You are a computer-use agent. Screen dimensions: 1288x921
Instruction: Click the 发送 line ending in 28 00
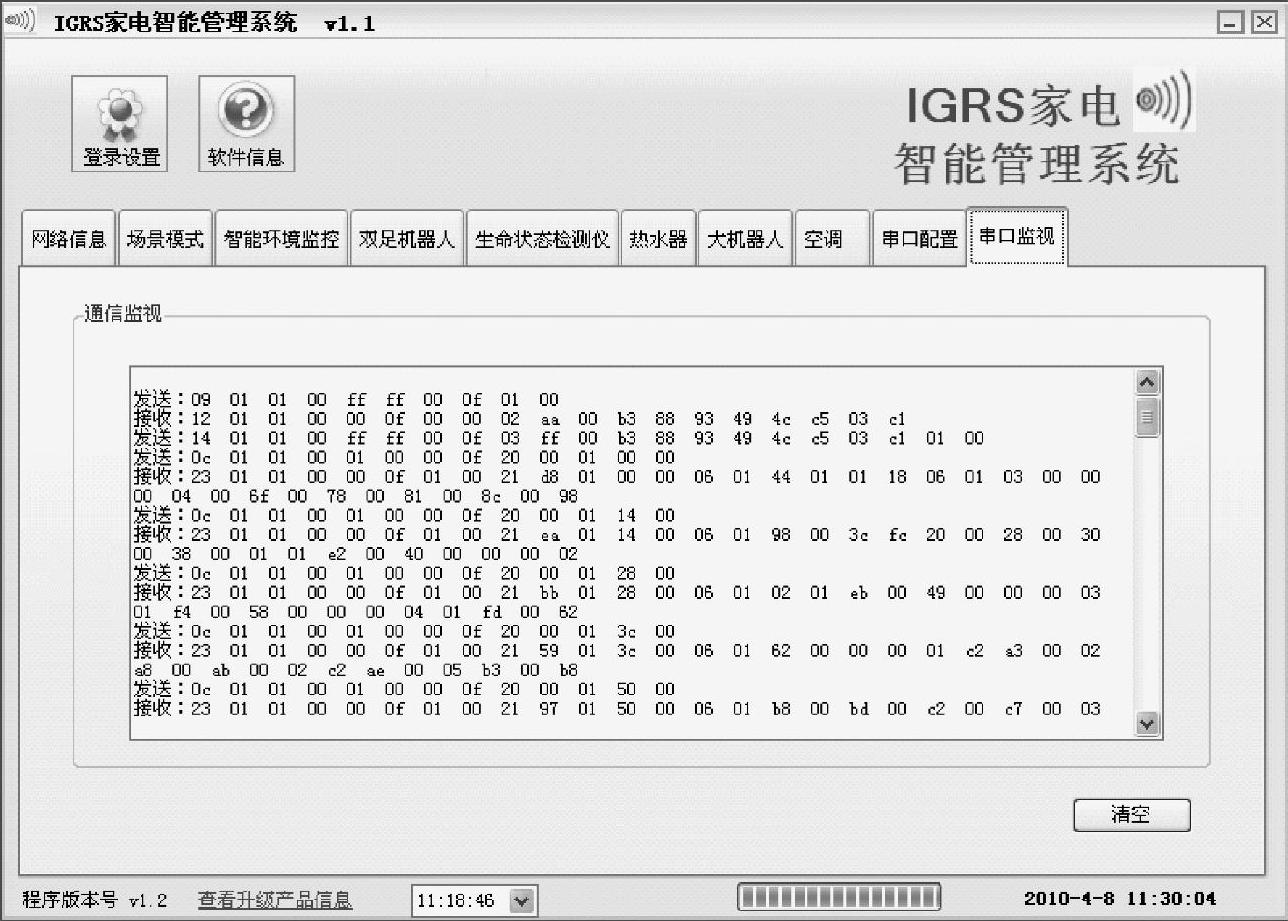pos(405,573)
